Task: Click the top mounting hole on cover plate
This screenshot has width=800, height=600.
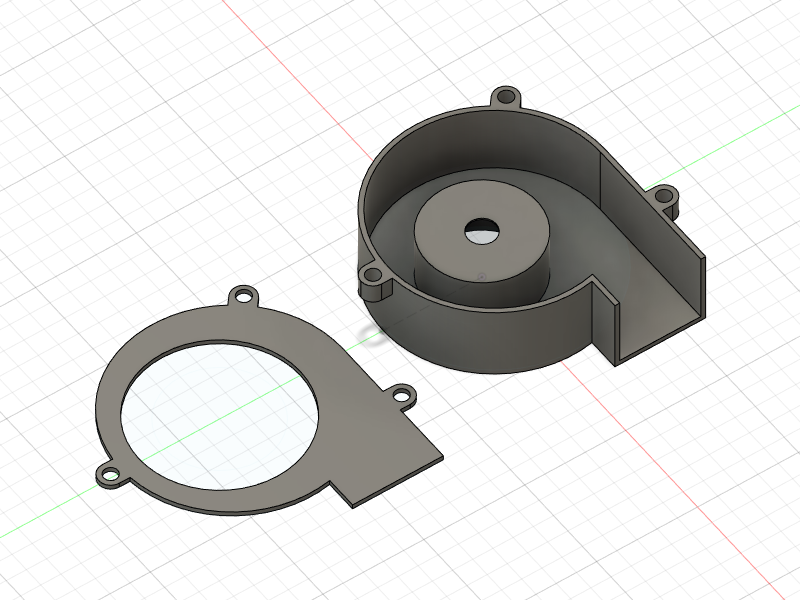Action: tap(243, 295)
